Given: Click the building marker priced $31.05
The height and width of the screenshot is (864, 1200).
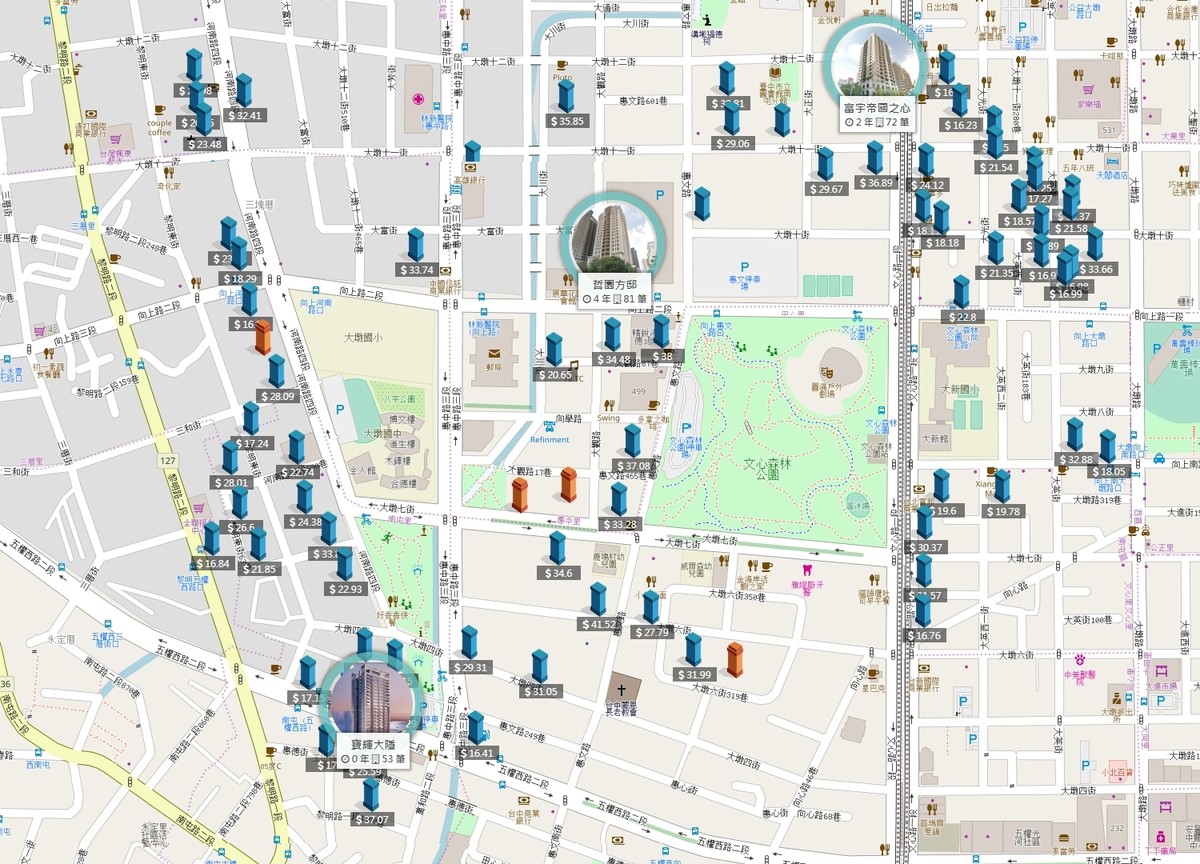Looking at the screenshot, I should (540, 667).
